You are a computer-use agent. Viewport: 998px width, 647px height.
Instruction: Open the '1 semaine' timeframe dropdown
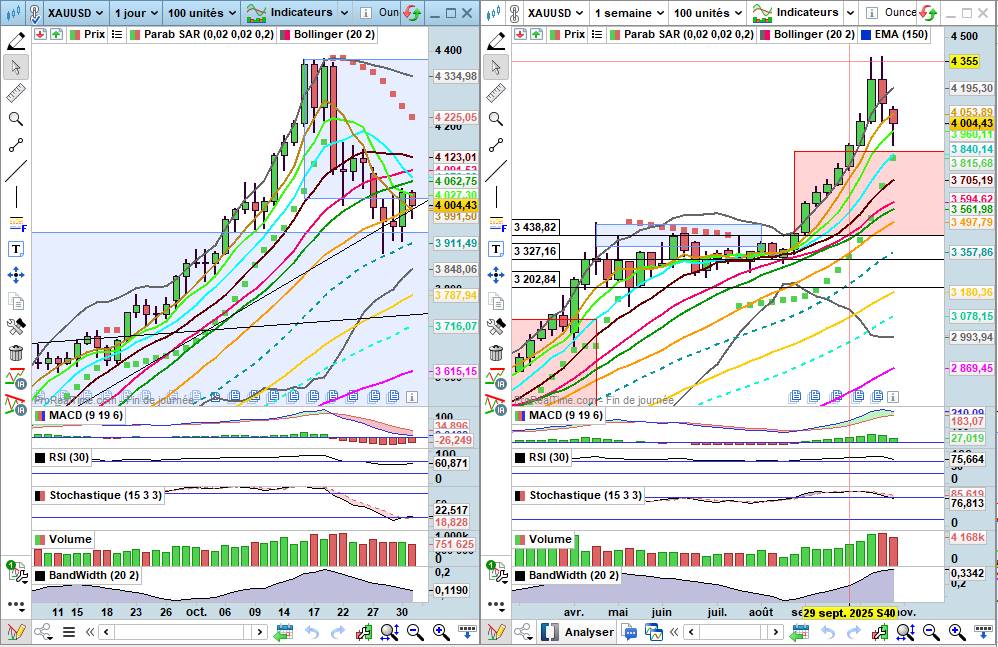click(626, 13)
